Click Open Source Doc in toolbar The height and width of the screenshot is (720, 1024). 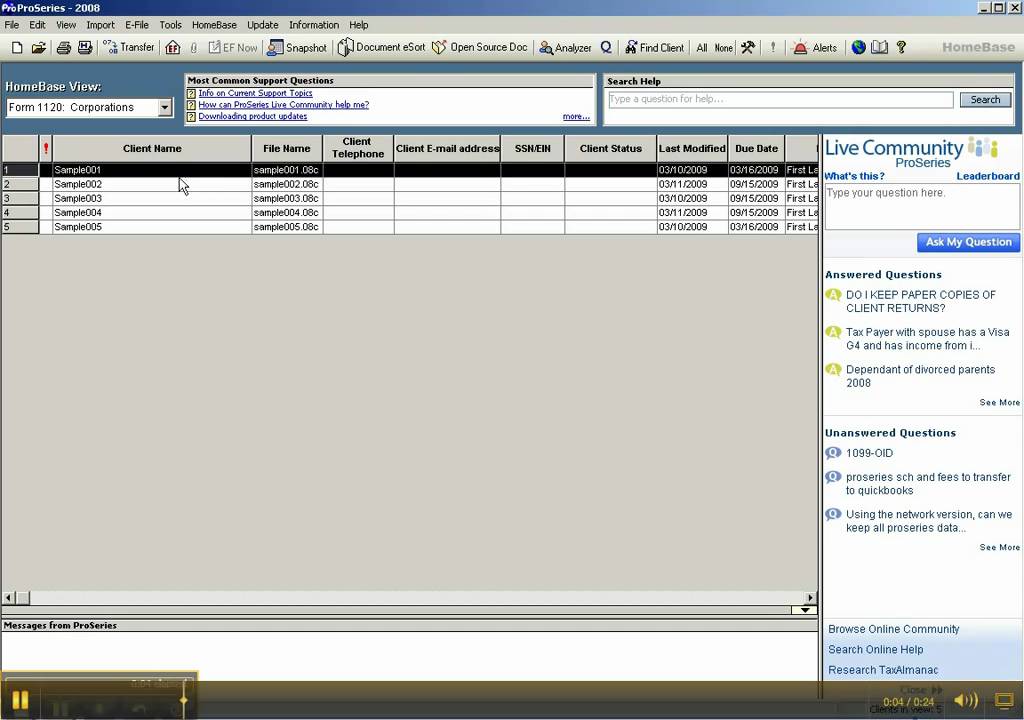point(479,47)
